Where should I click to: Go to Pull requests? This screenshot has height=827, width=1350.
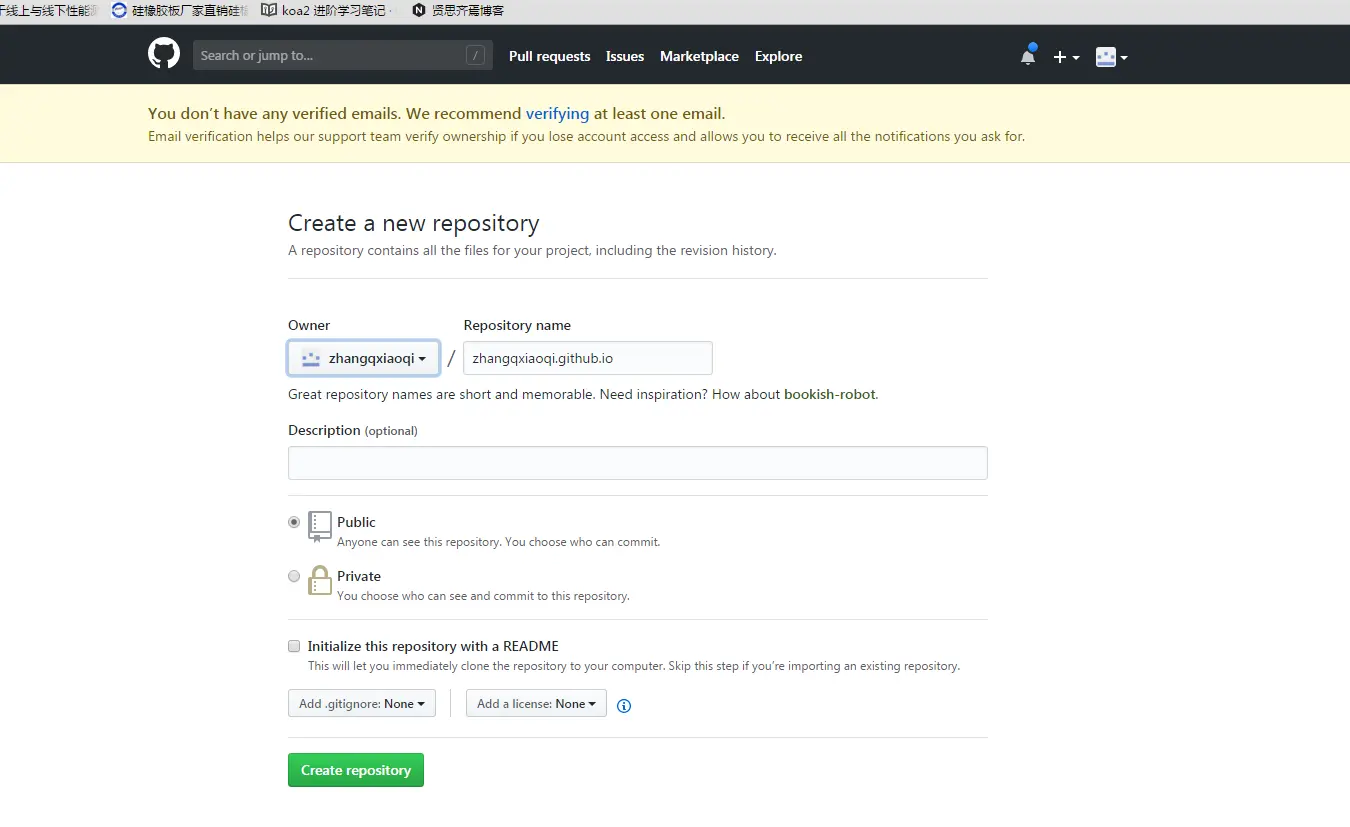point(549,56)
